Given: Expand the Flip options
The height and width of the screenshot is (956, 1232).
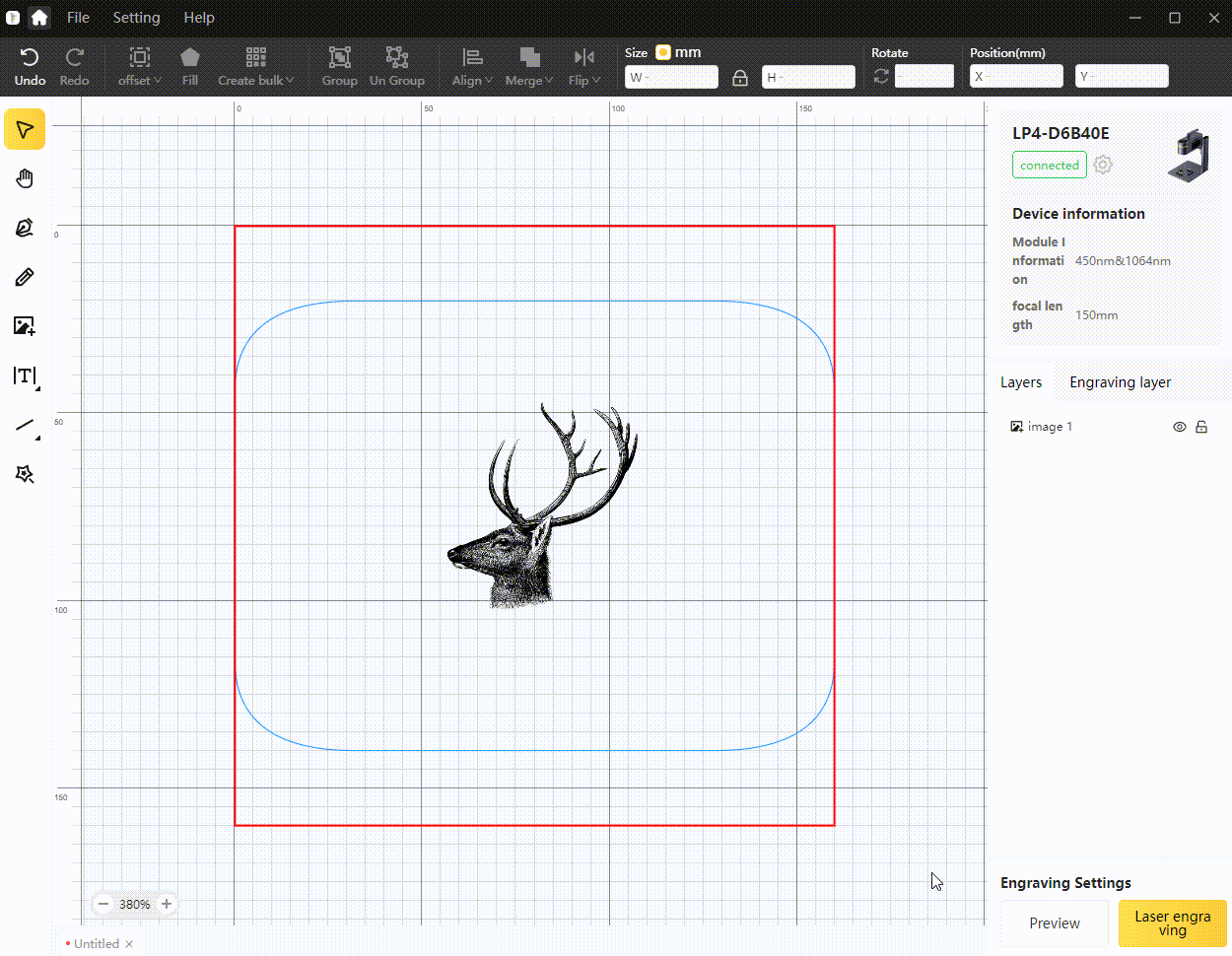Looking at the screenshot, I should (x=584, y=67).
